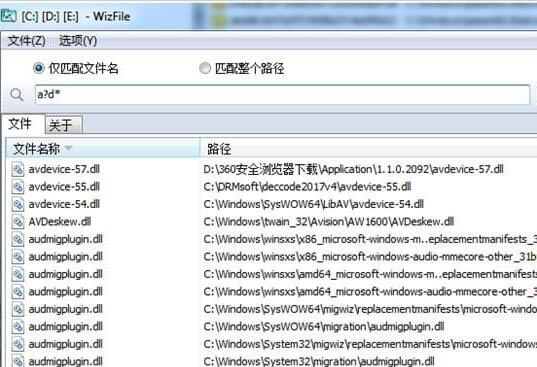Viewport: 537px width, 367px height.
Task: Toggle sort arrow on 文件名称 column
Action: [68, 148]
